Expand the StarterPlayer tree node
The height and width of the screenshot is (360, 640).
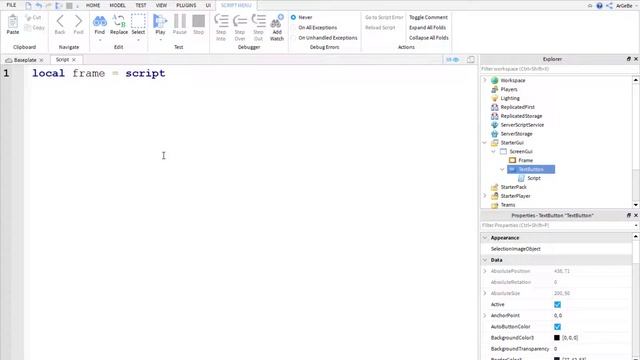pos(485,196)
